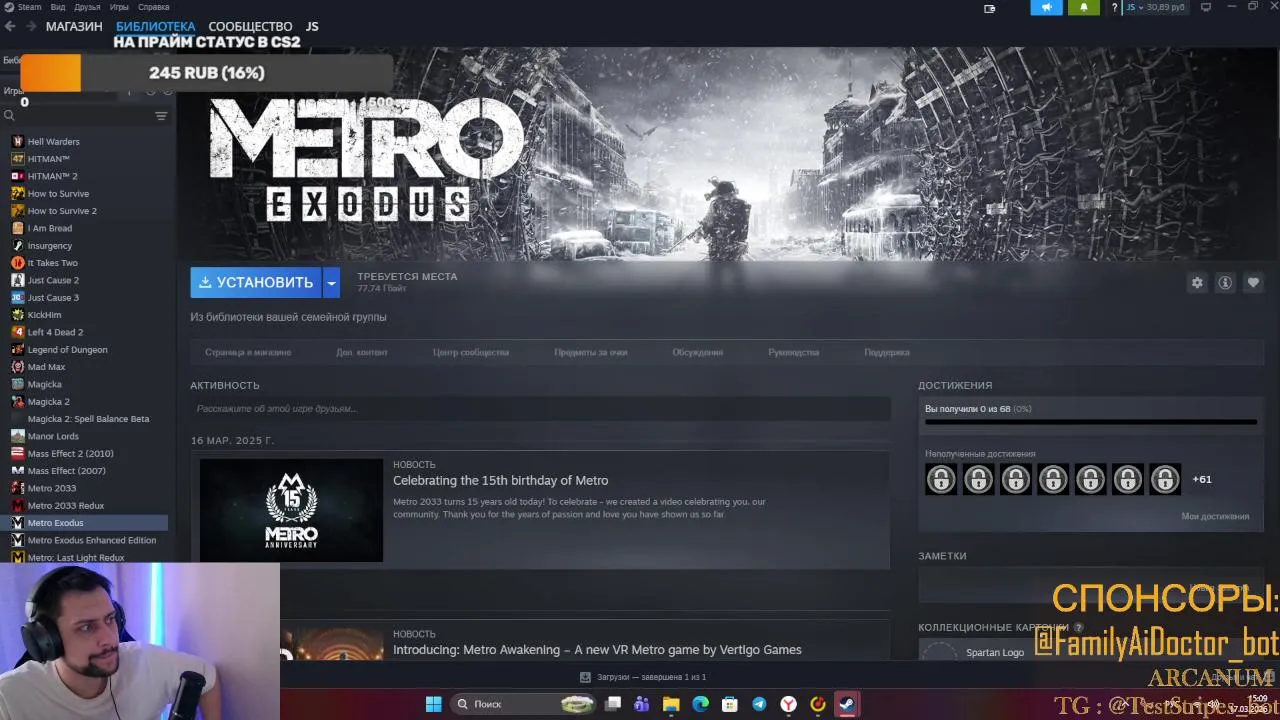Image resolution: width=1280 pixels, height=720 pixels.
Task: Open the Мои достижения link
Action: 1215,516
